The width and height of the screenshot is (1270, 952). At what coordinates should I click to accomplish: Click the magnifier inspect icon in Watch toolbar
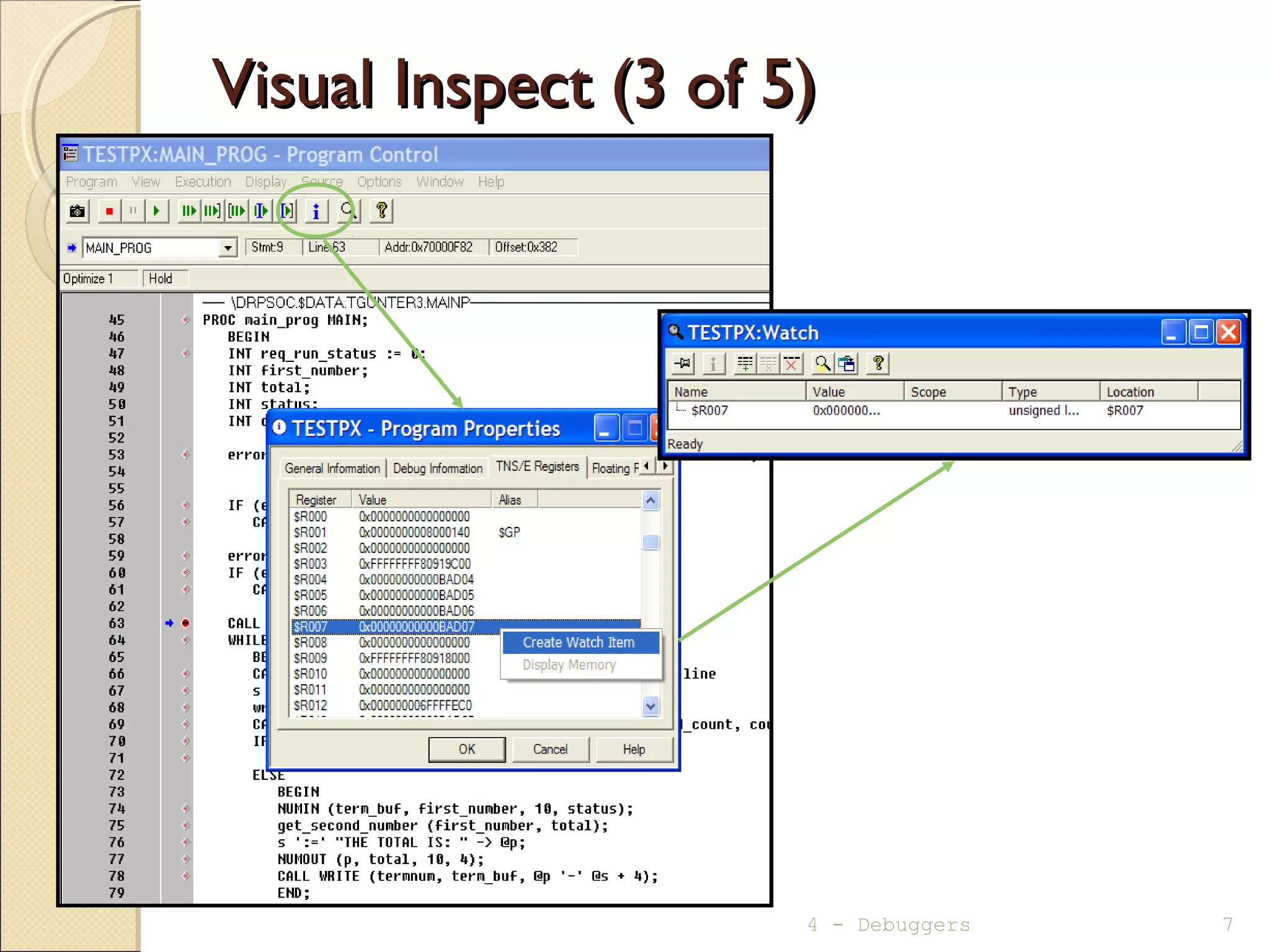823,364
